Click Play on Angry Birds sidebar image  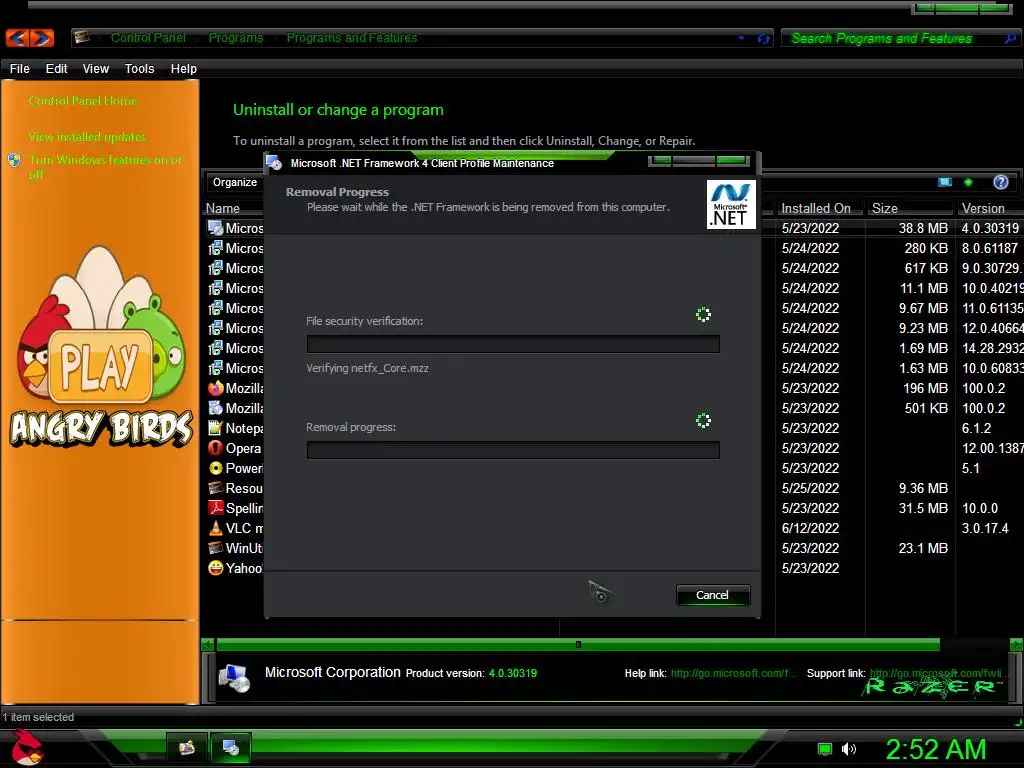100,365
